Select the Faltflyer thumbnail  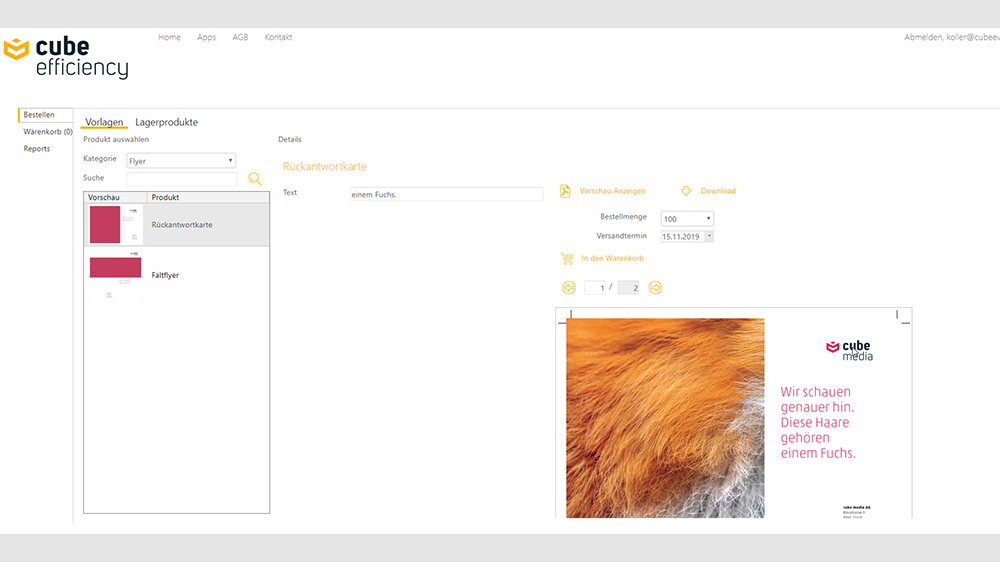[115, 275]
